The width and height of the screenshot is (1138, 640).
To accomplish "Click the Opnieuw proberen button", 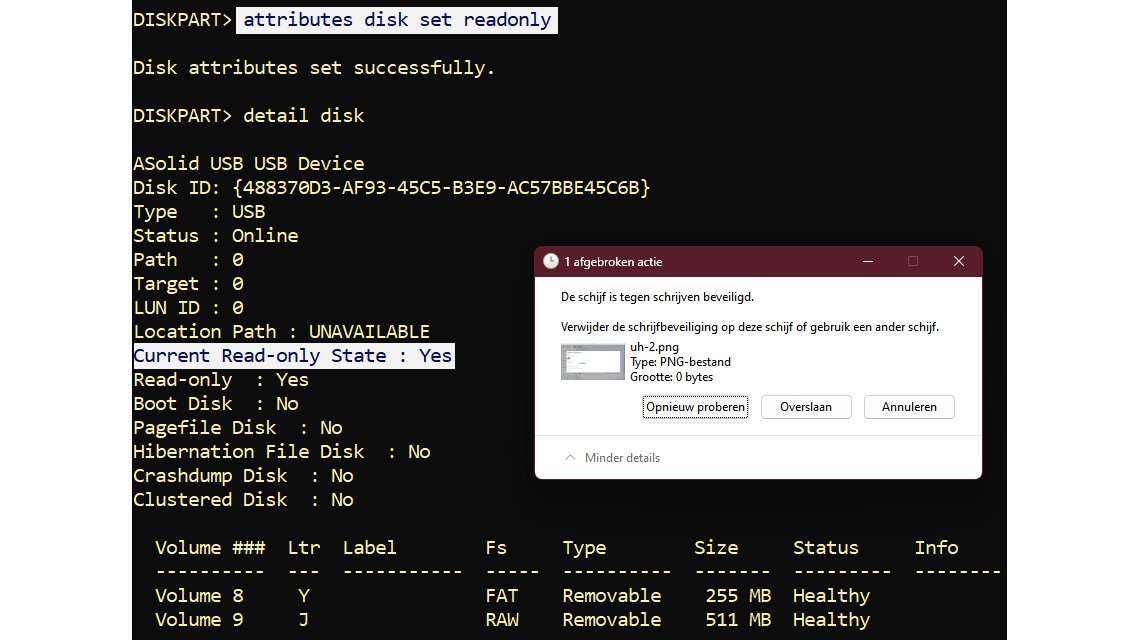I will [x=695, y=407].
